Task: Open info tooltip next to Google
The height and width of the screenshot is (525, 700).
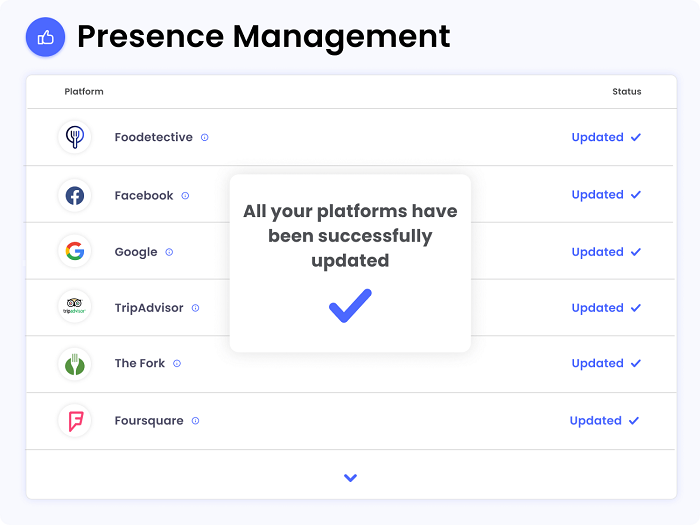Action: [169, 252]
